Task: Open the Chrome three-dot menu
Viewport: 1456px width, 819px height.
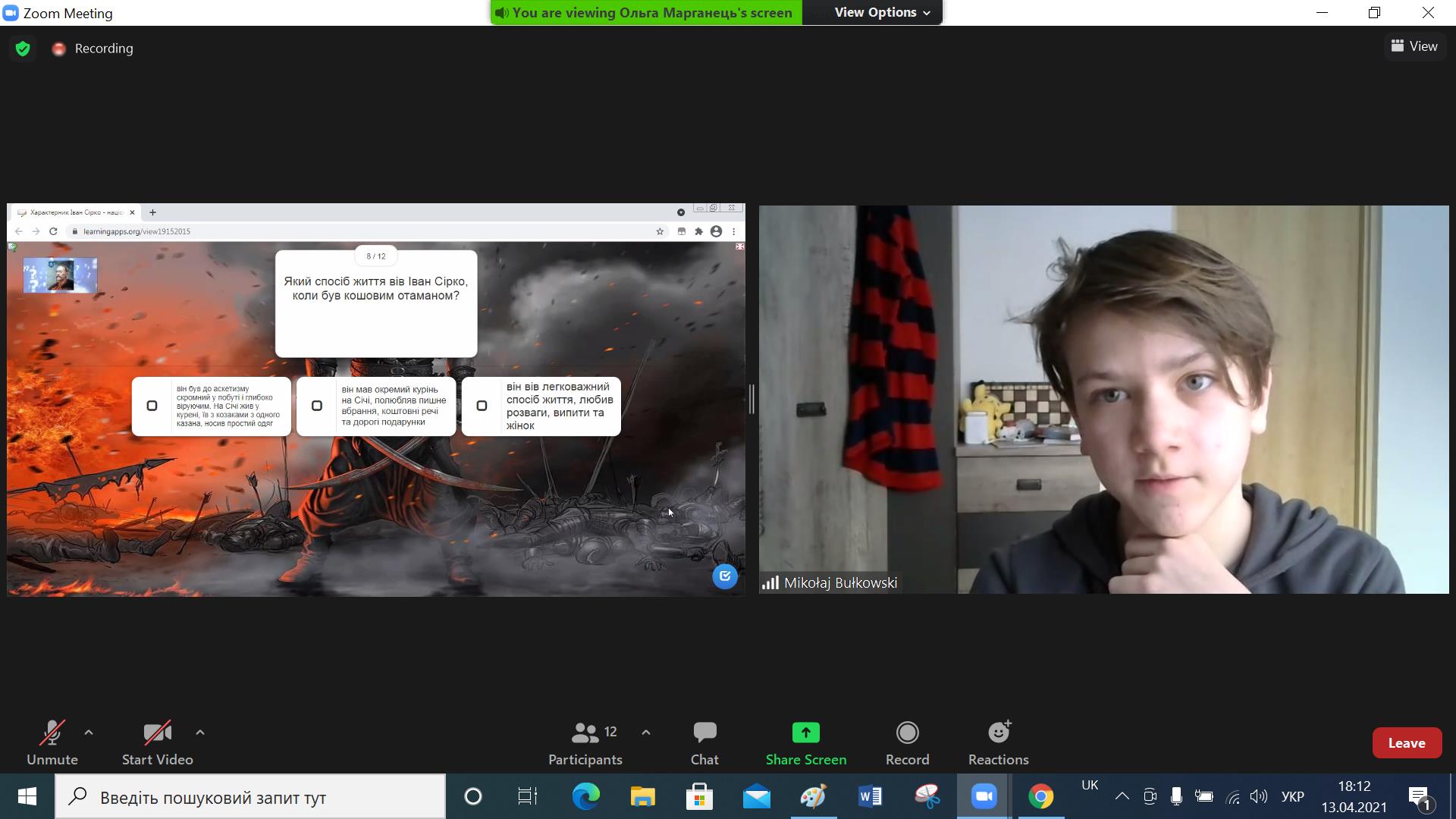Action: pos(733,231)
